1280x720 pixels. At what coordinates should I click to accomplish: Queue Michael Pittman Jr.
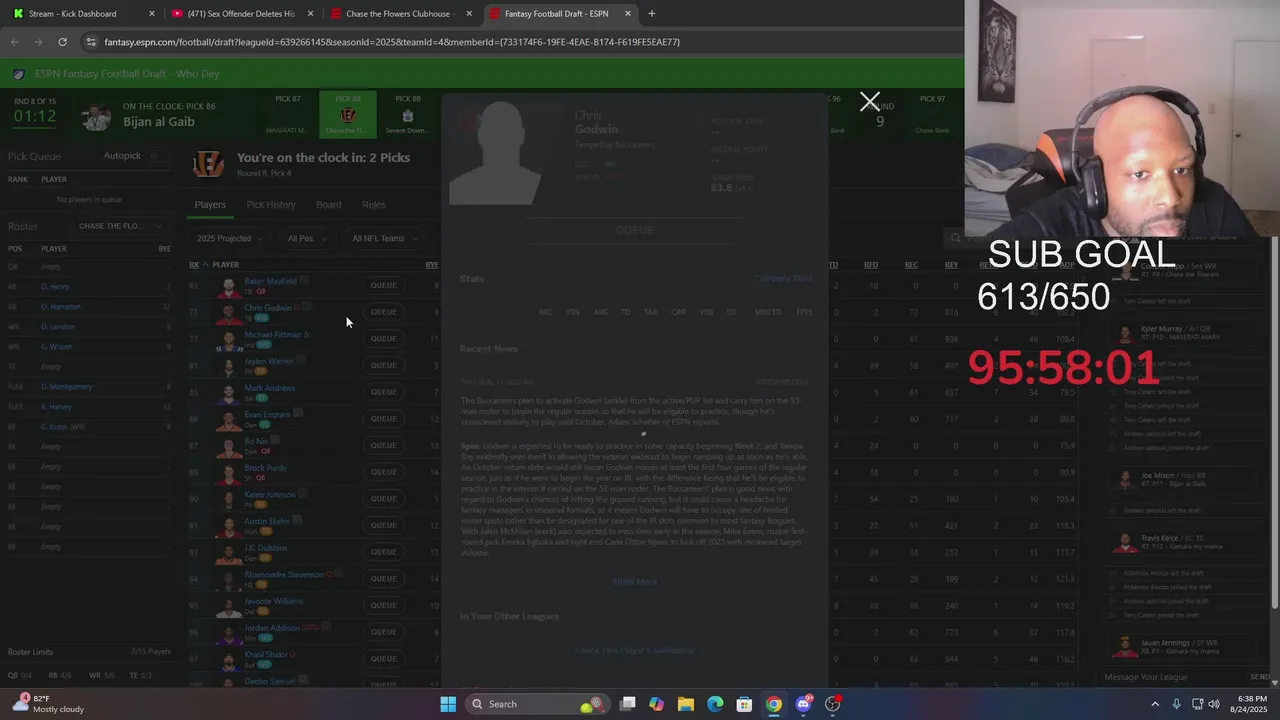[x=384, y=339]
